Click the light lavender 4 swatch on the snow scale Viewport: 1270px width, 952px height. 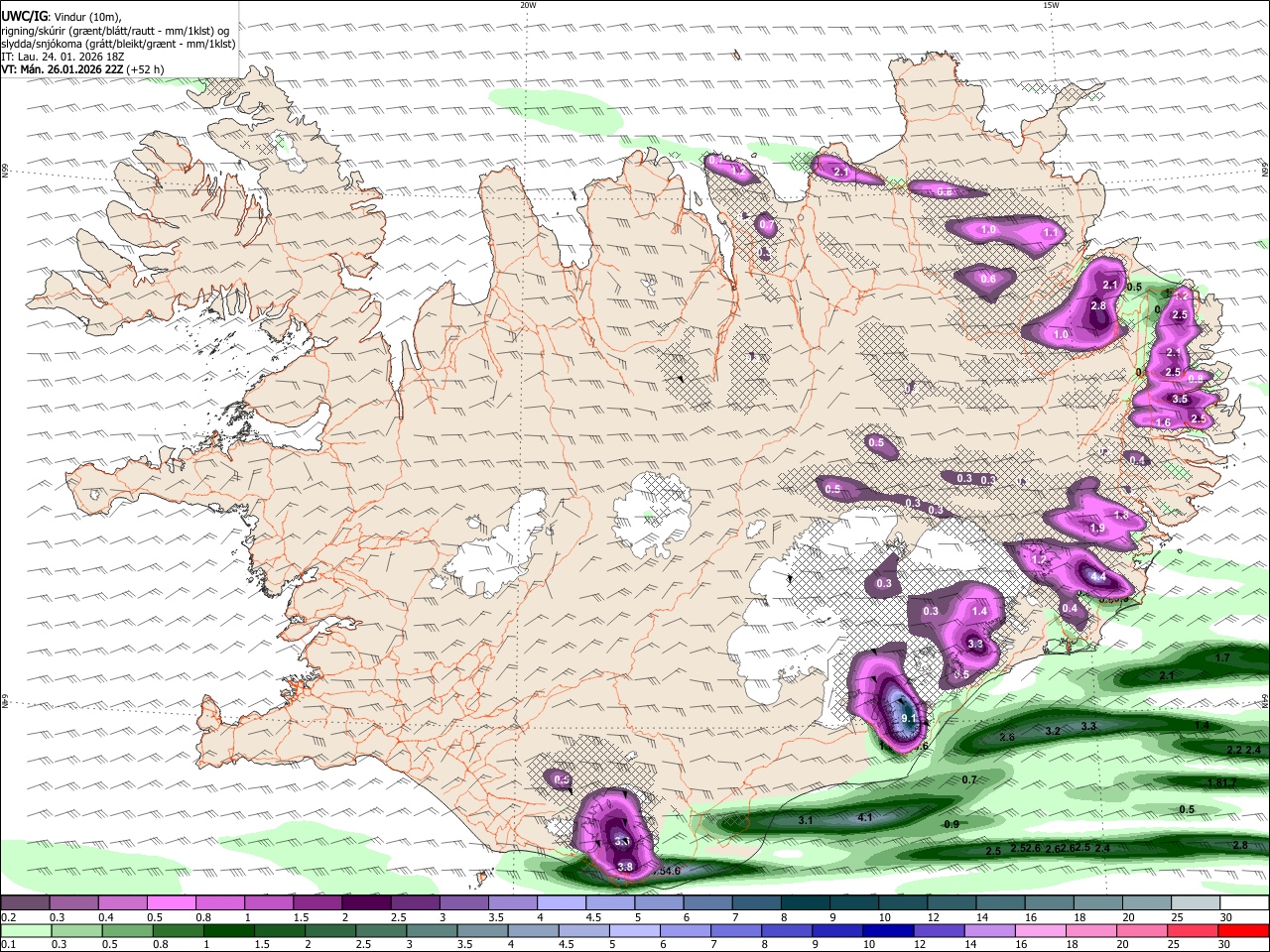[x=562, y=903]
